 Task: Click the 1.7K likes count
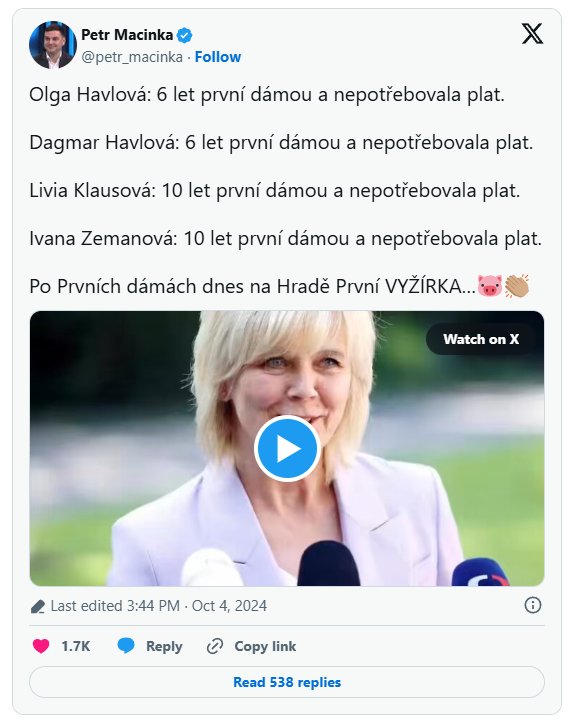pyautogui.click(x=76, y=646)
